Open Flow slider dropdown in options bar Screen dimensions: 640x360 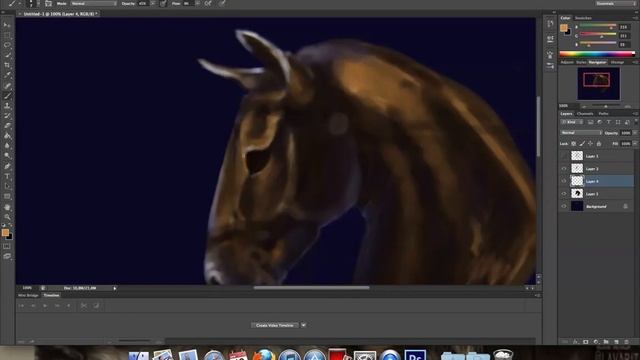(x=197, y=3)
